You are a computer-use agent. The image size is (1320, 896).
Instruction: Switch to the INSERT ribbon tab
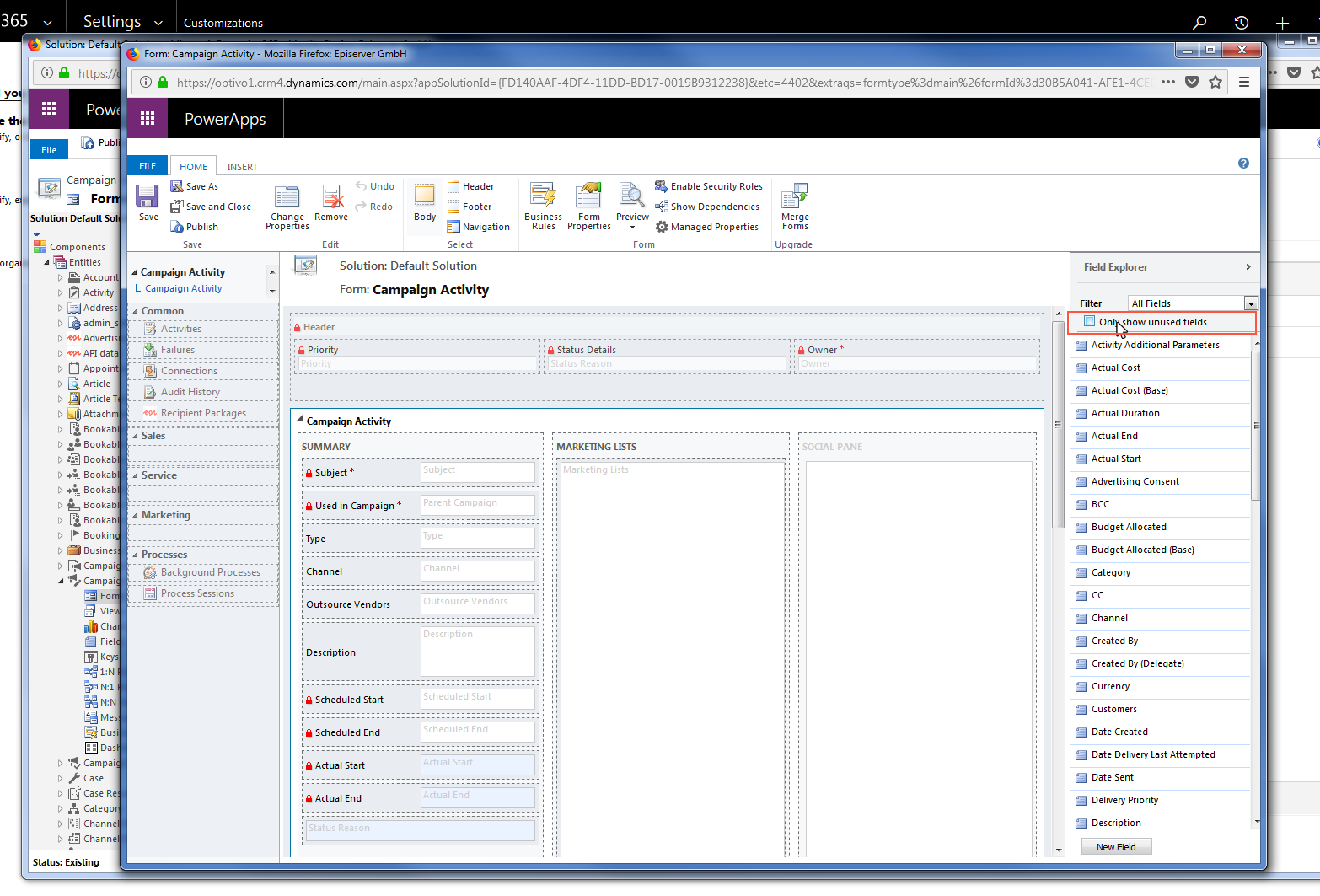(x=242, y=167)
